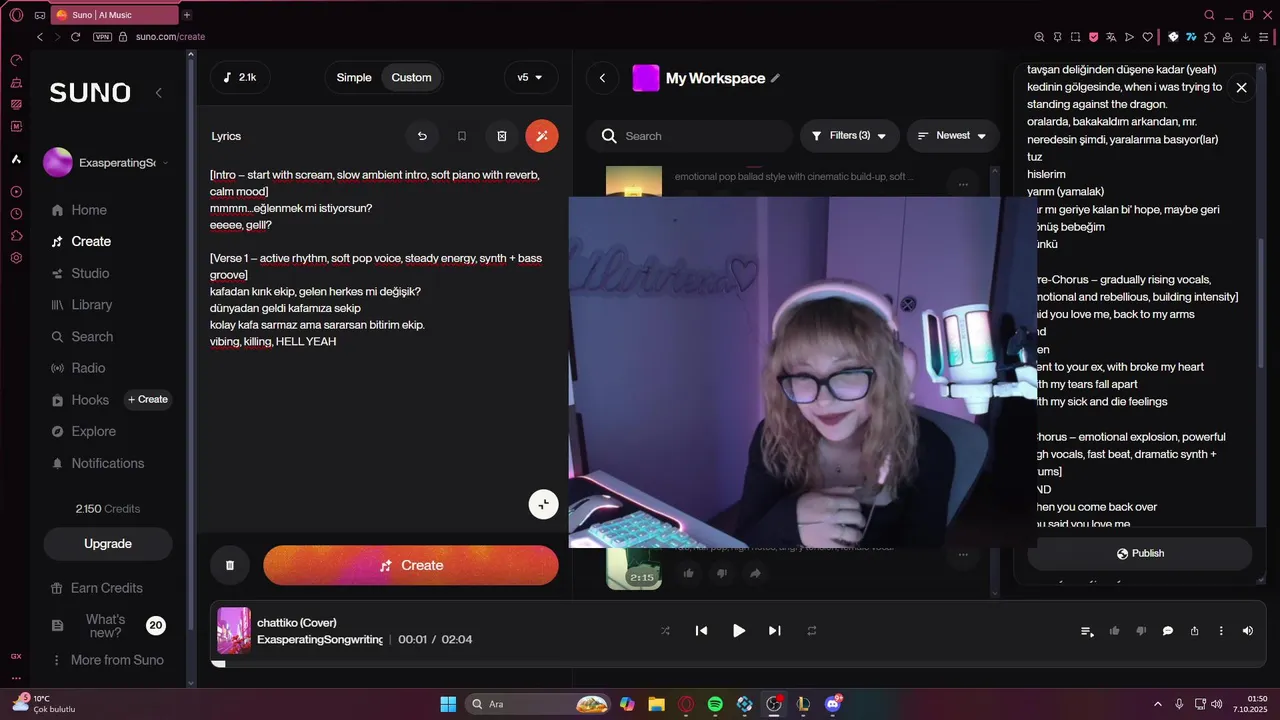The height and width of the screenshot is (720, 1280).
Task: Switch to Simple creation mode
Action: (x=354, y=78)
